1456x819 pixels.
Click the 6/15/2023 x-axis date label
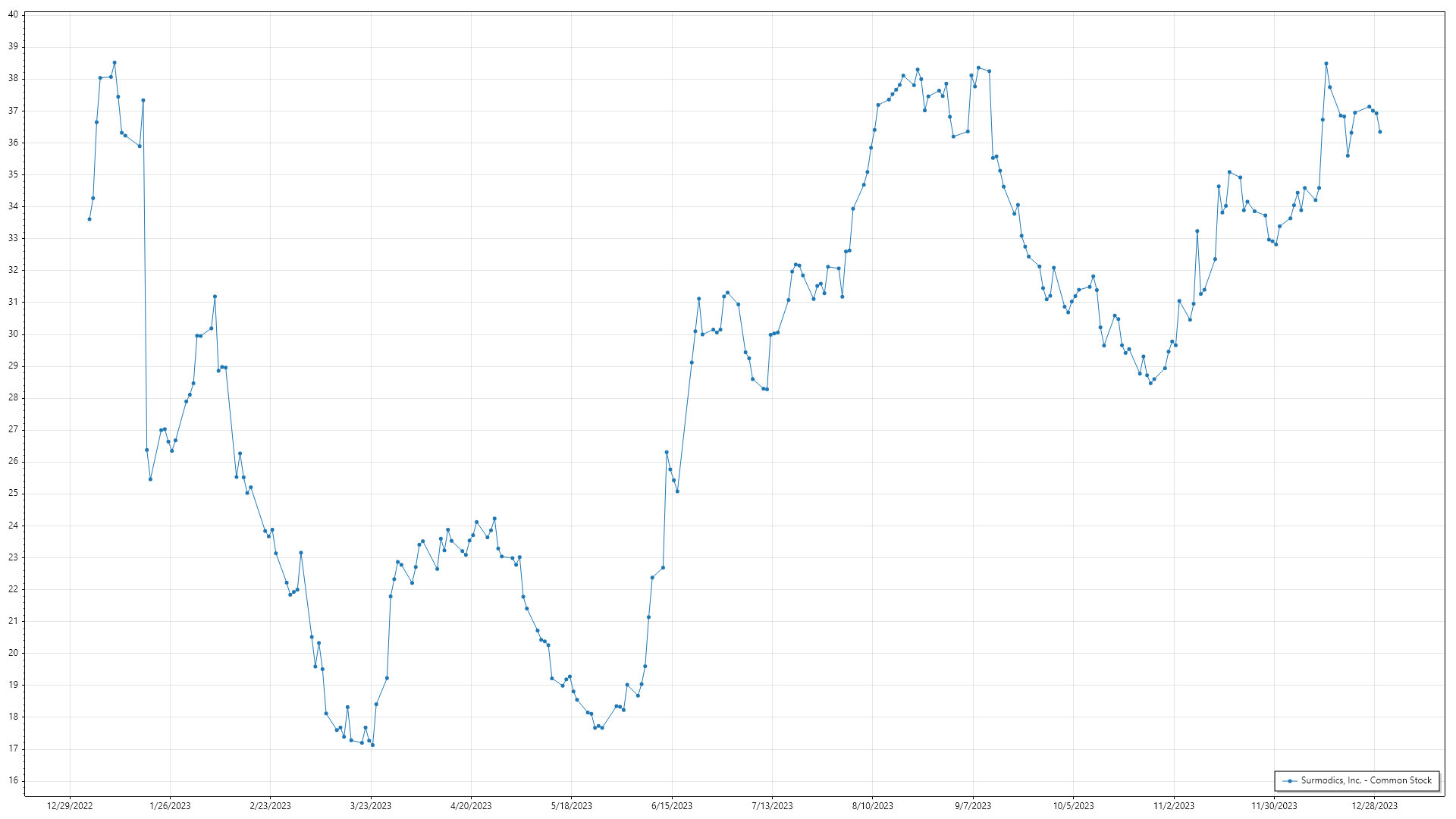(672, 806)
